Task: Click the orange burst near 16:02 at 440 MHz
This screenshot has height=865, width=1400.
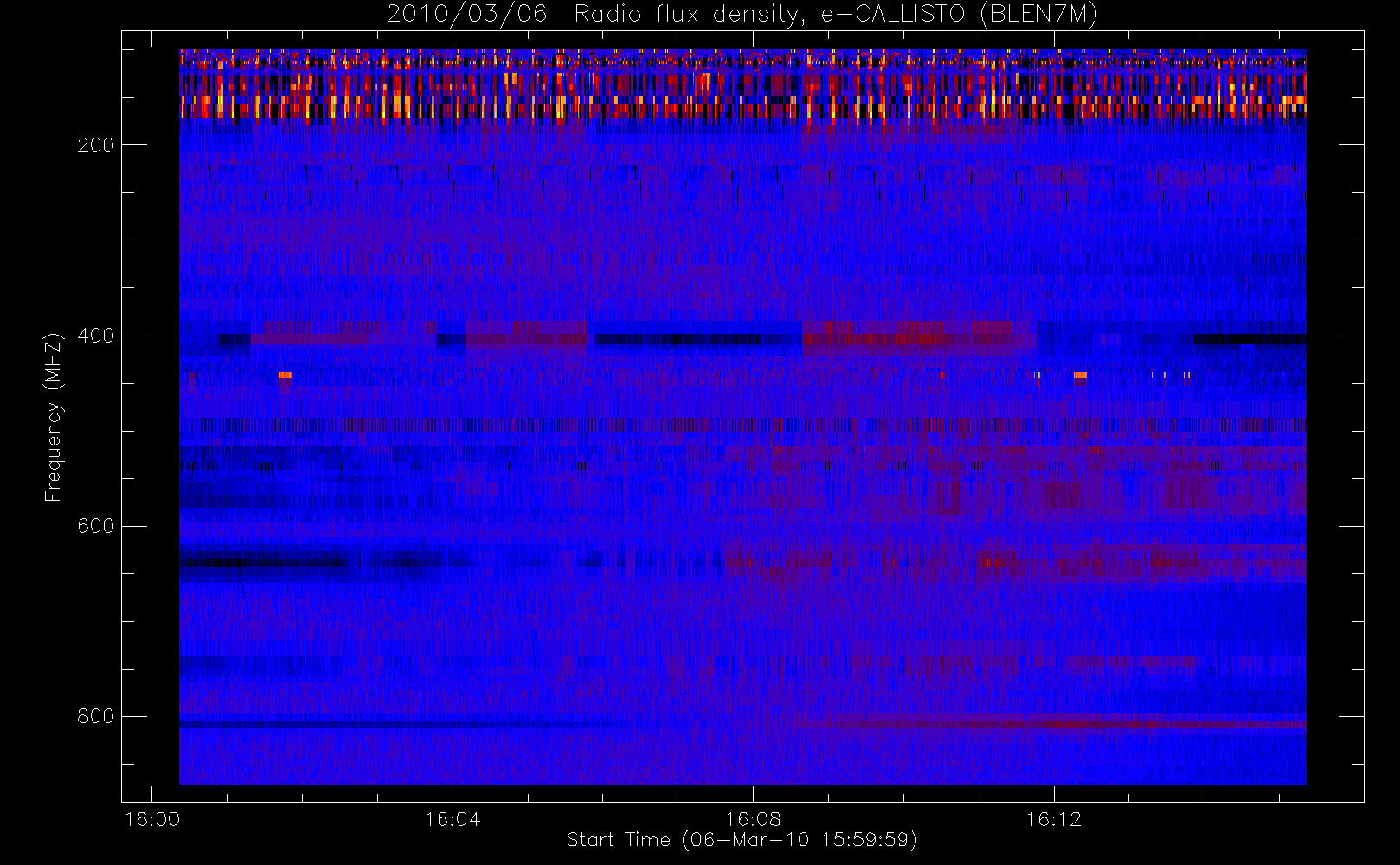Action: (285, 375)
